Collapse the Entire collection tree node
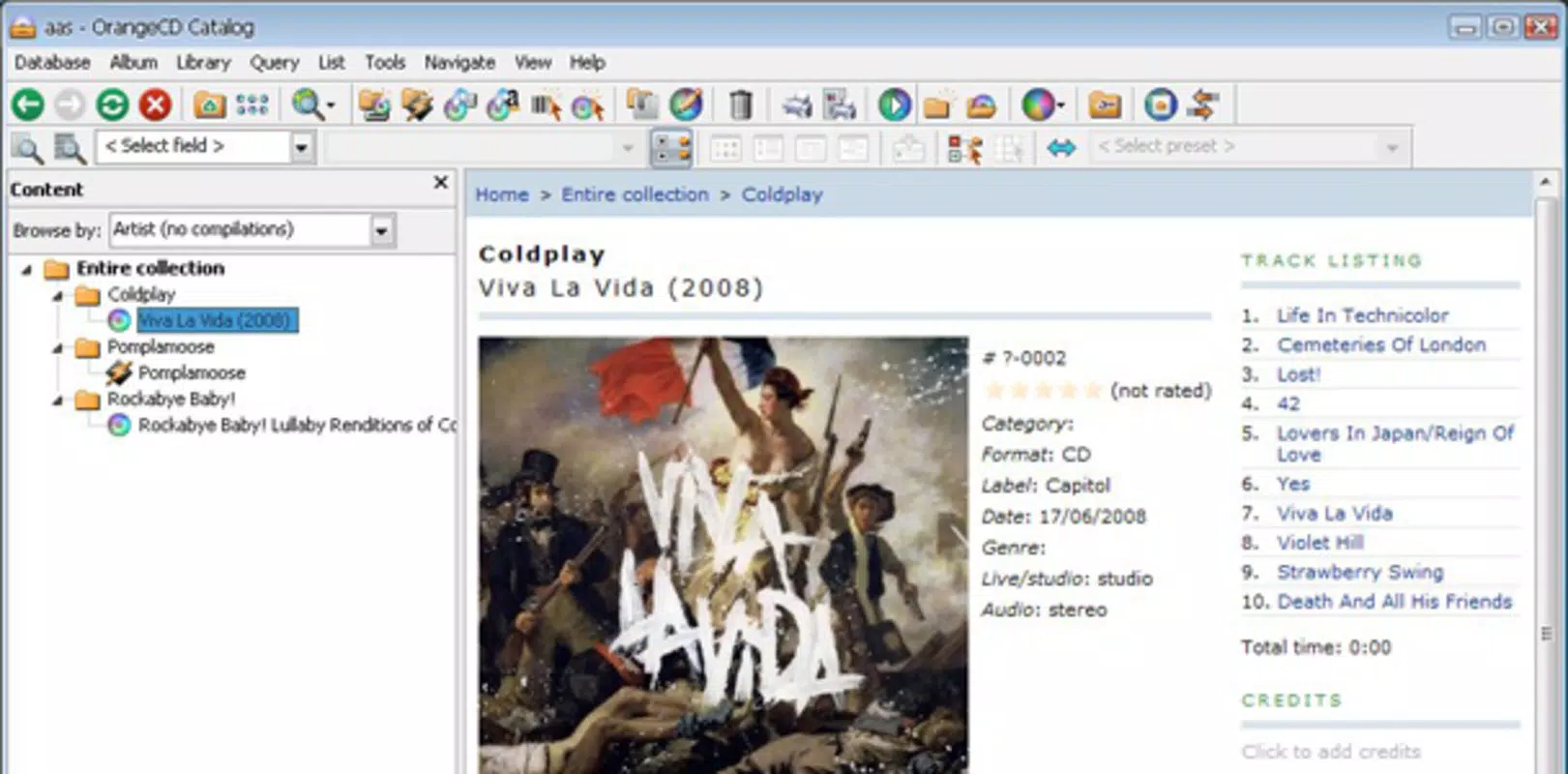The width and height of the screenshot is (1568, 774). pos(27,269)
